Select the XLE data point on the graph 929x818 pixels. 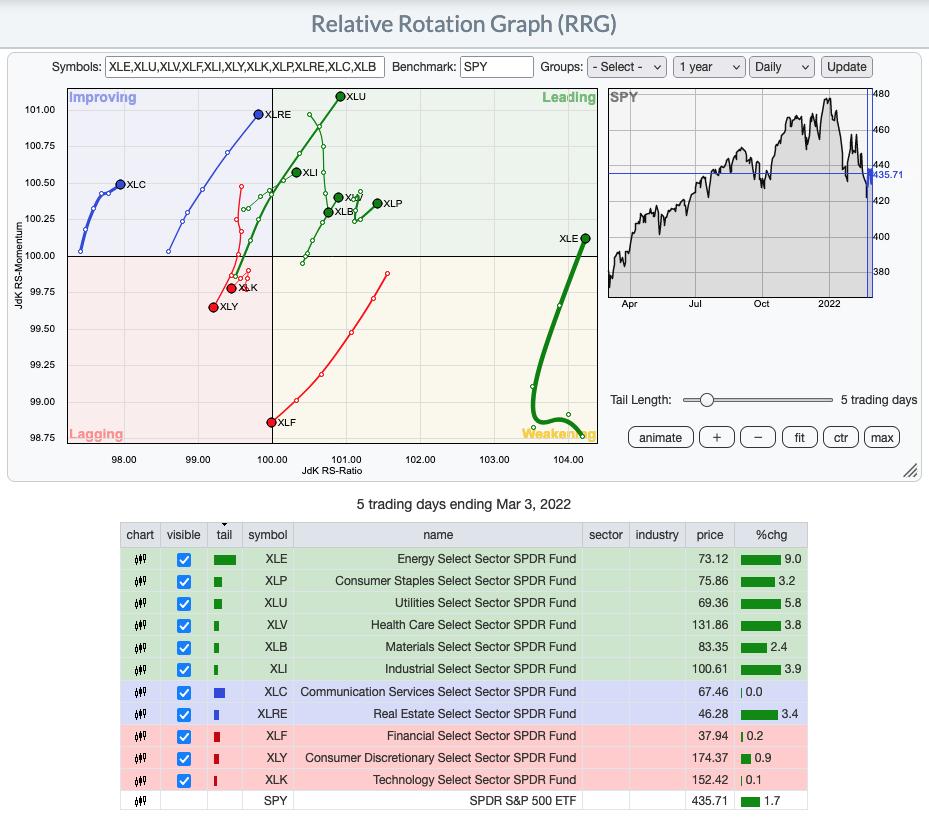[x=585, y=238]
